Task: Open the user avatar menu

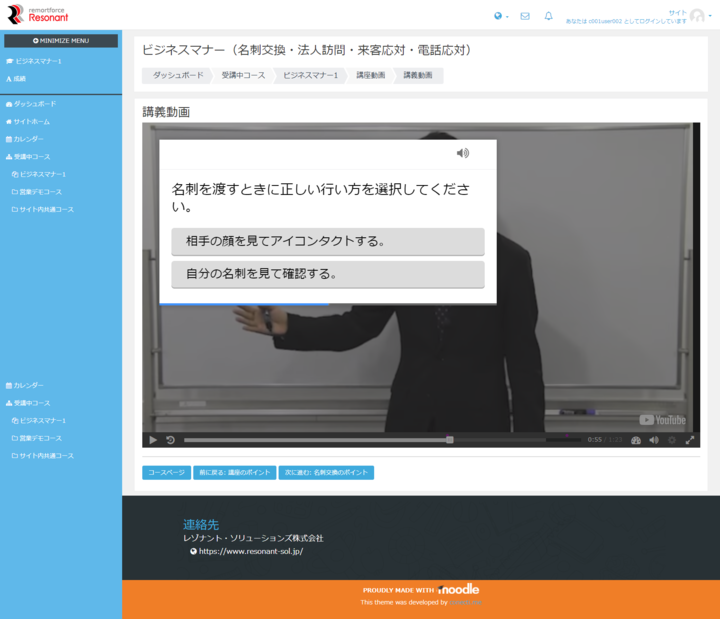Action: coord(700,16)
